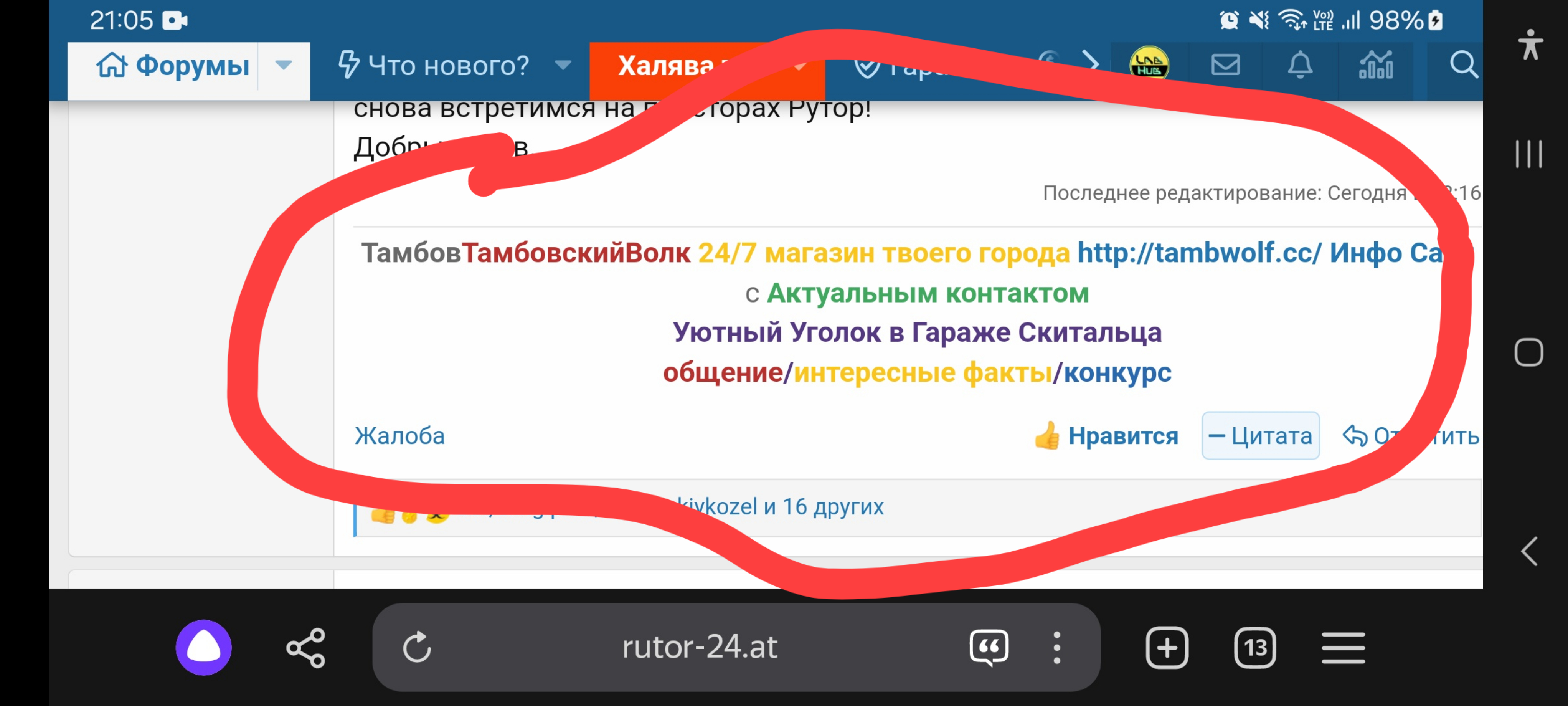Tap the browser share icon
1568x706 pixels.
pos(305,648)
